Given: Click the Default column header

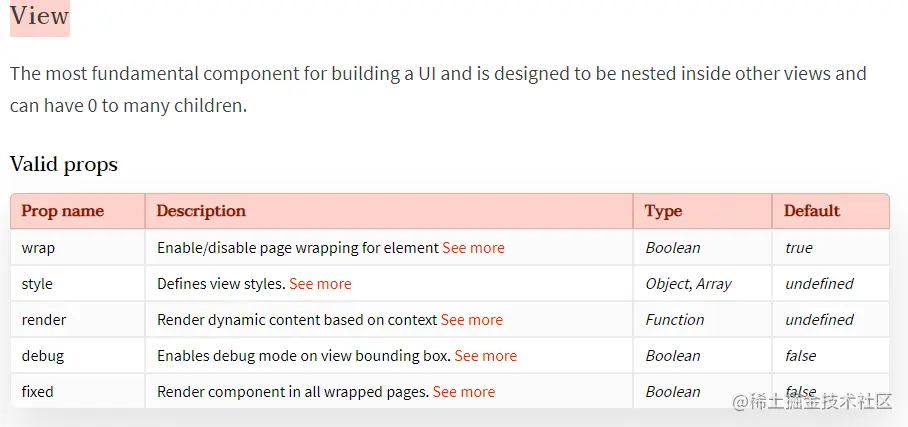Looking at the screenshot, I should pyautogui.click(x=831, y=211).
